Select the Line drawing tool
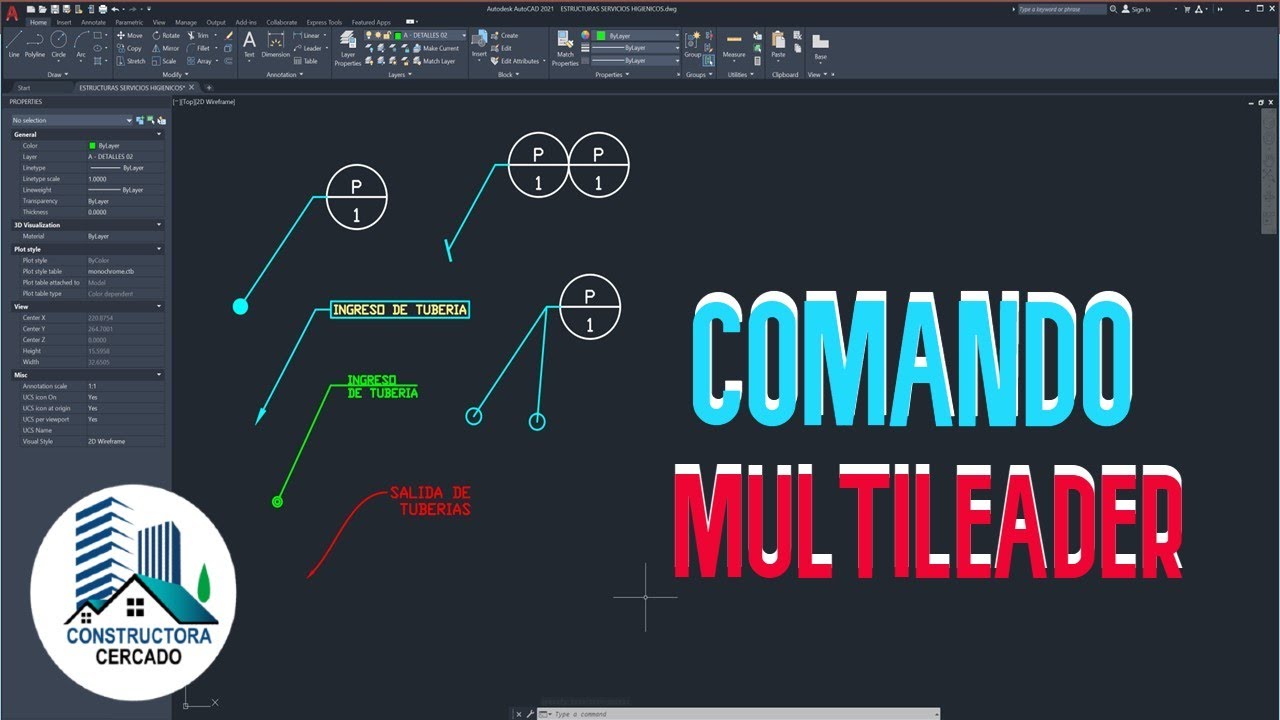This screenshot has width=1280, height=720. tap(14, 44)
